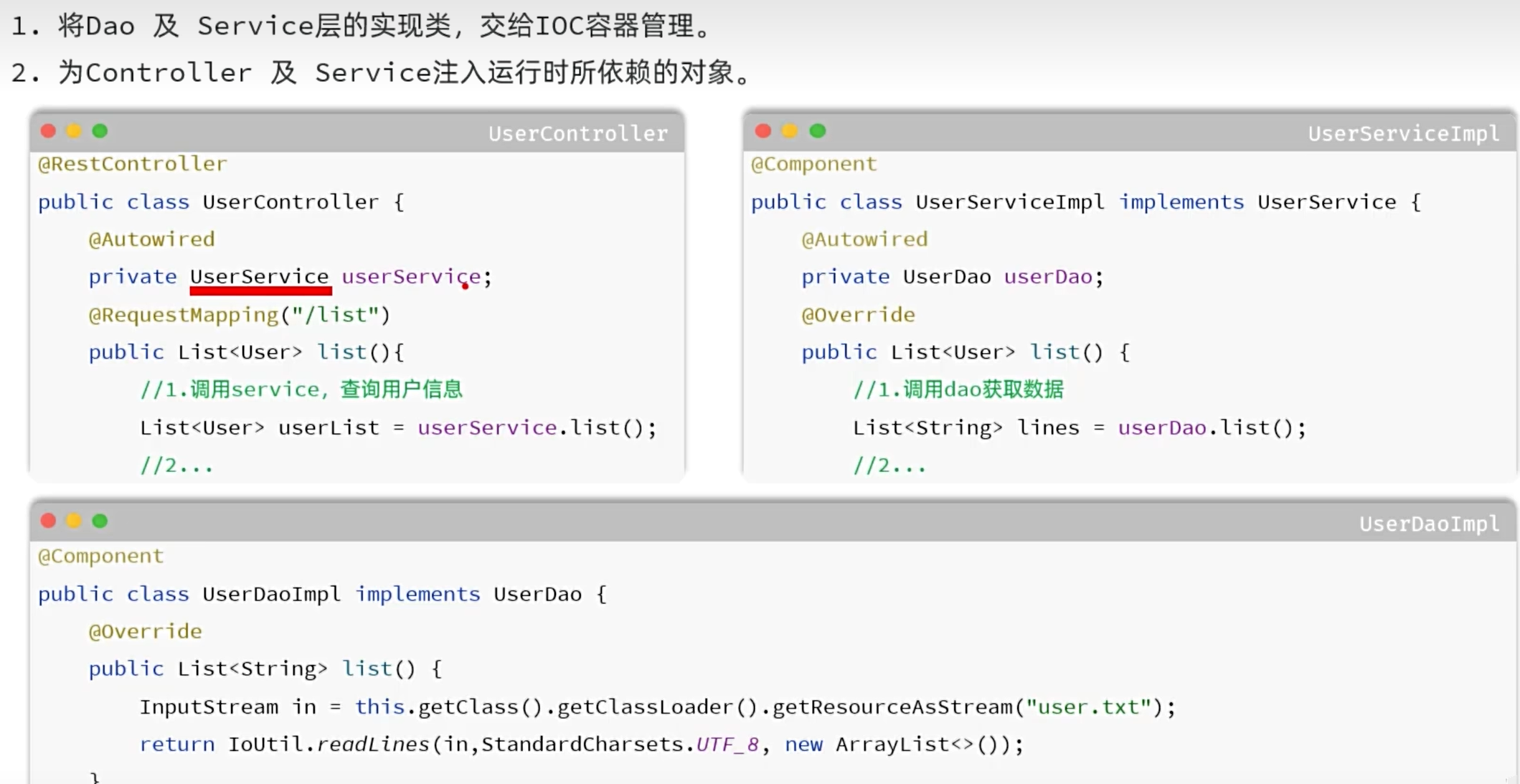This screenshot has width=1520, height=784.
Task: Click the green dot on UserServiceImpl window
Action: (x=817, y=131)
